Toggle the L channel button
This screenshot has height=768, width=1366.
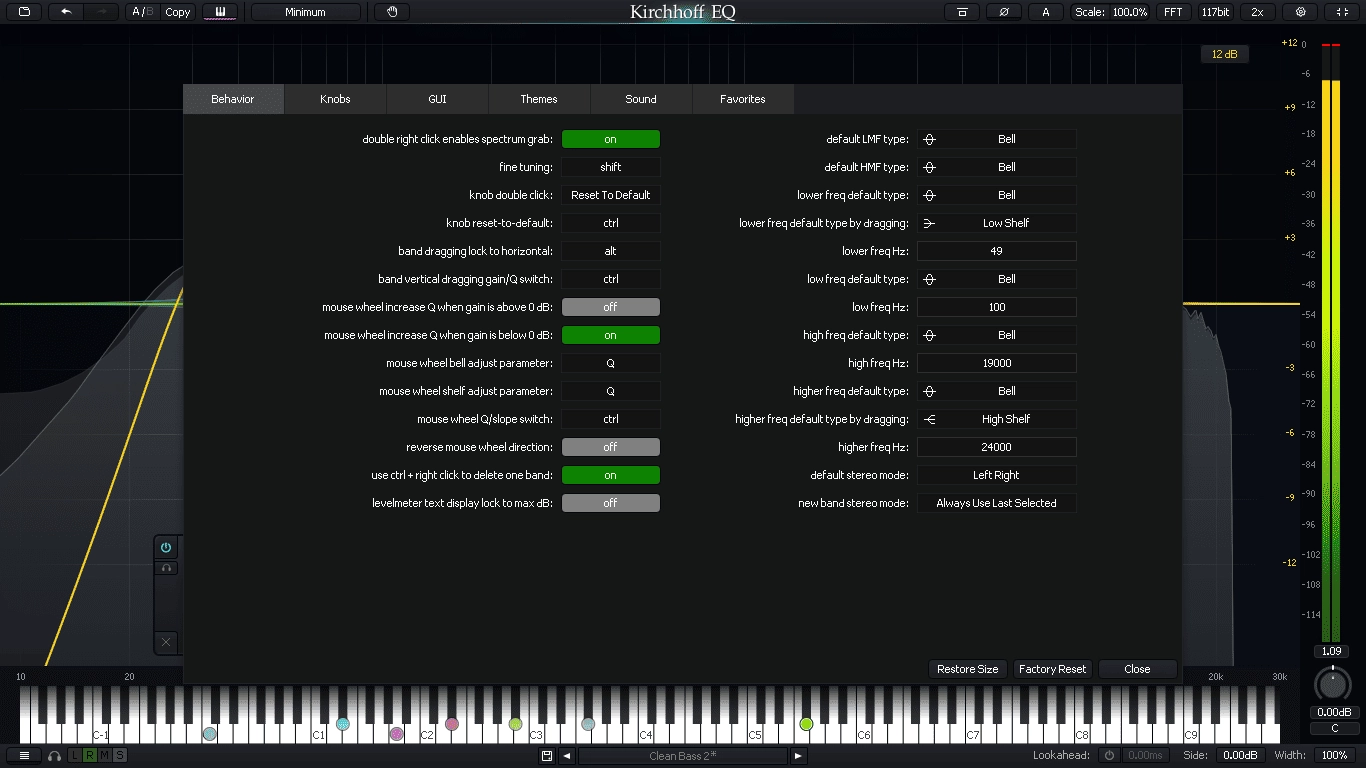tap(75, 756)
